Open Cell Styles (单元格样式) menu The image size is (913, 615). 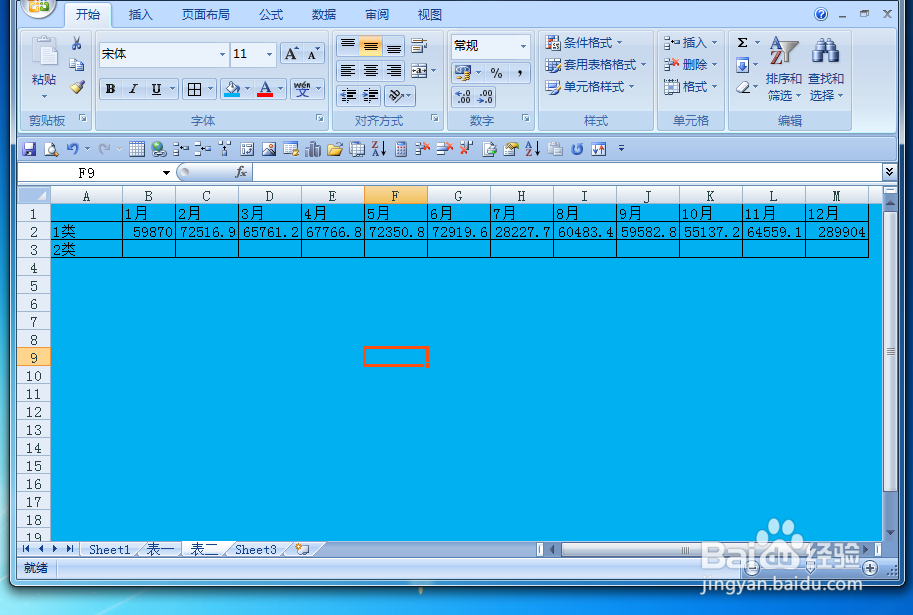(x=590, y=87)
